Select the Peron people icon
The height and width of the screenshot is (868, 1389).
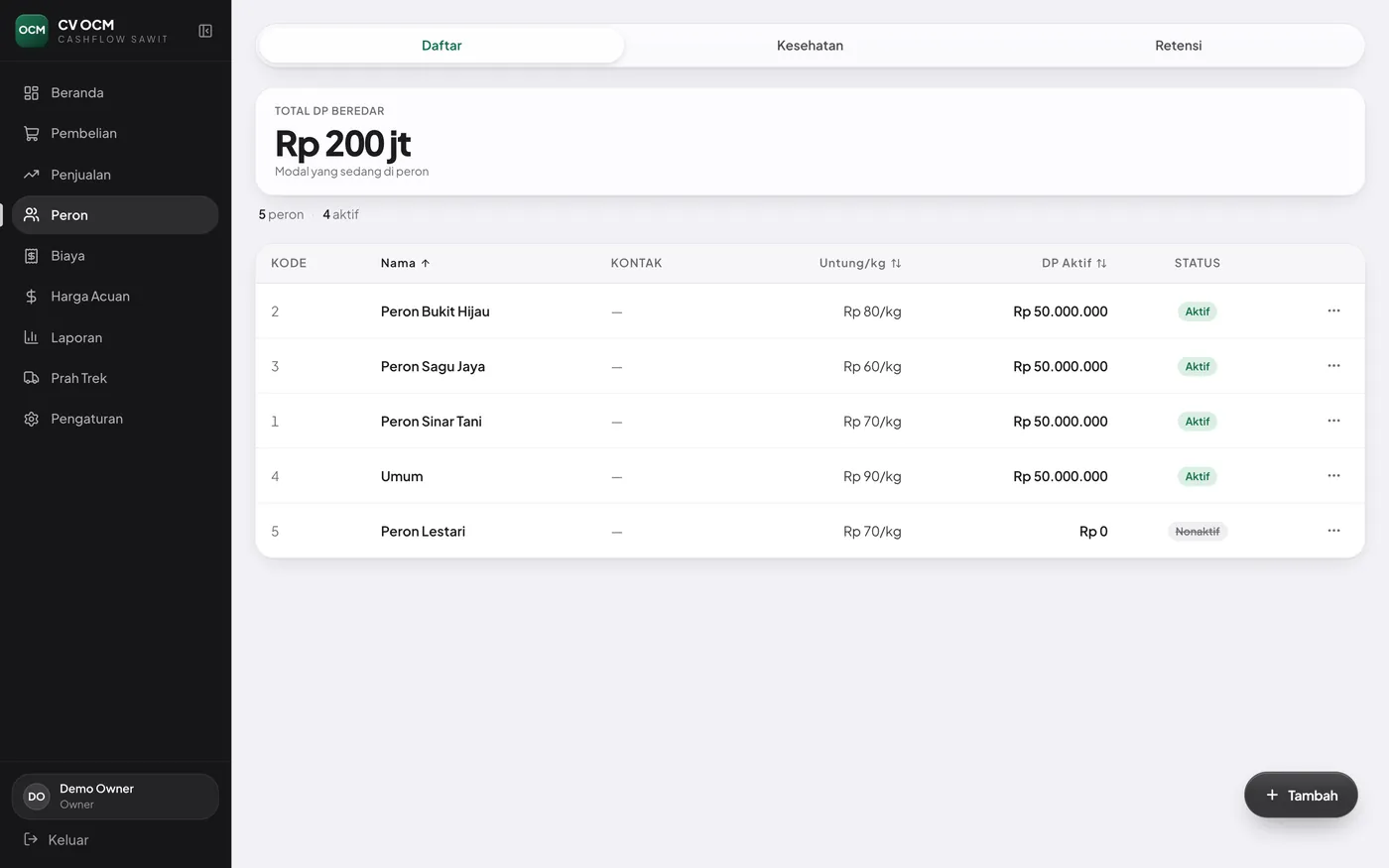click(x=31, y=215)
